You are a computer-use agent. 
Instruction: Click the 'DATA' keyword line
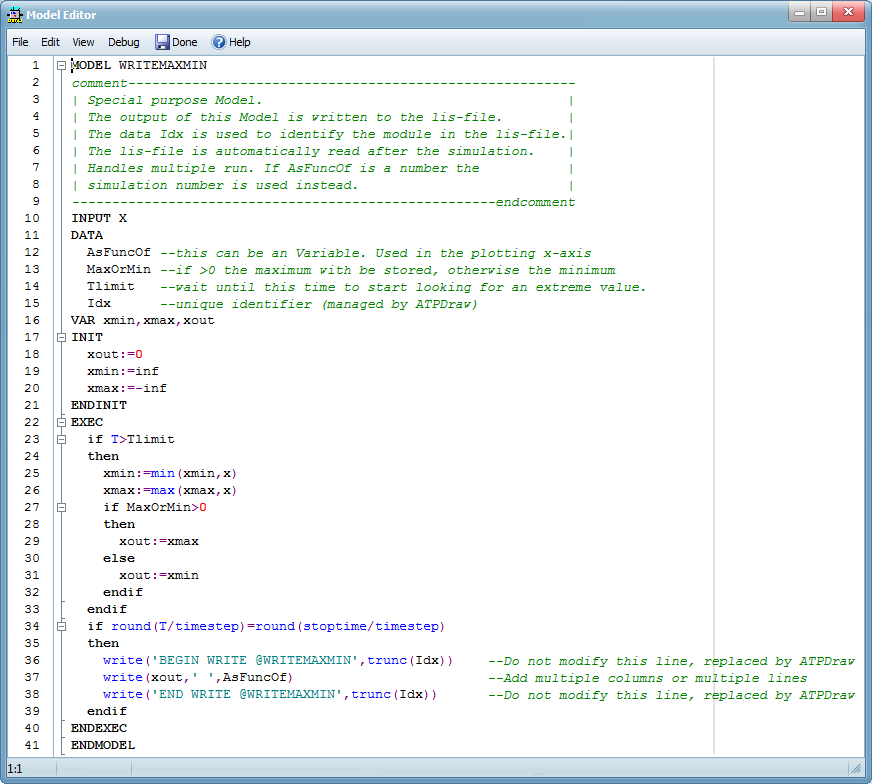pyautogui.click(x=87, y=235)
